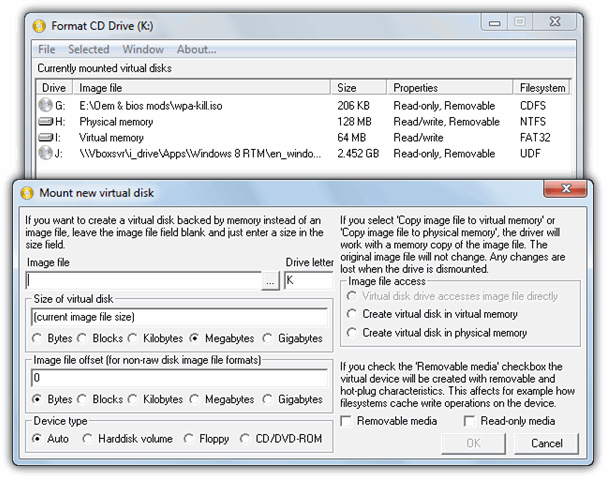This screenshot has width=606, height=477.
Task: Focus the Image file input field
Action: [x=143, y=281]
